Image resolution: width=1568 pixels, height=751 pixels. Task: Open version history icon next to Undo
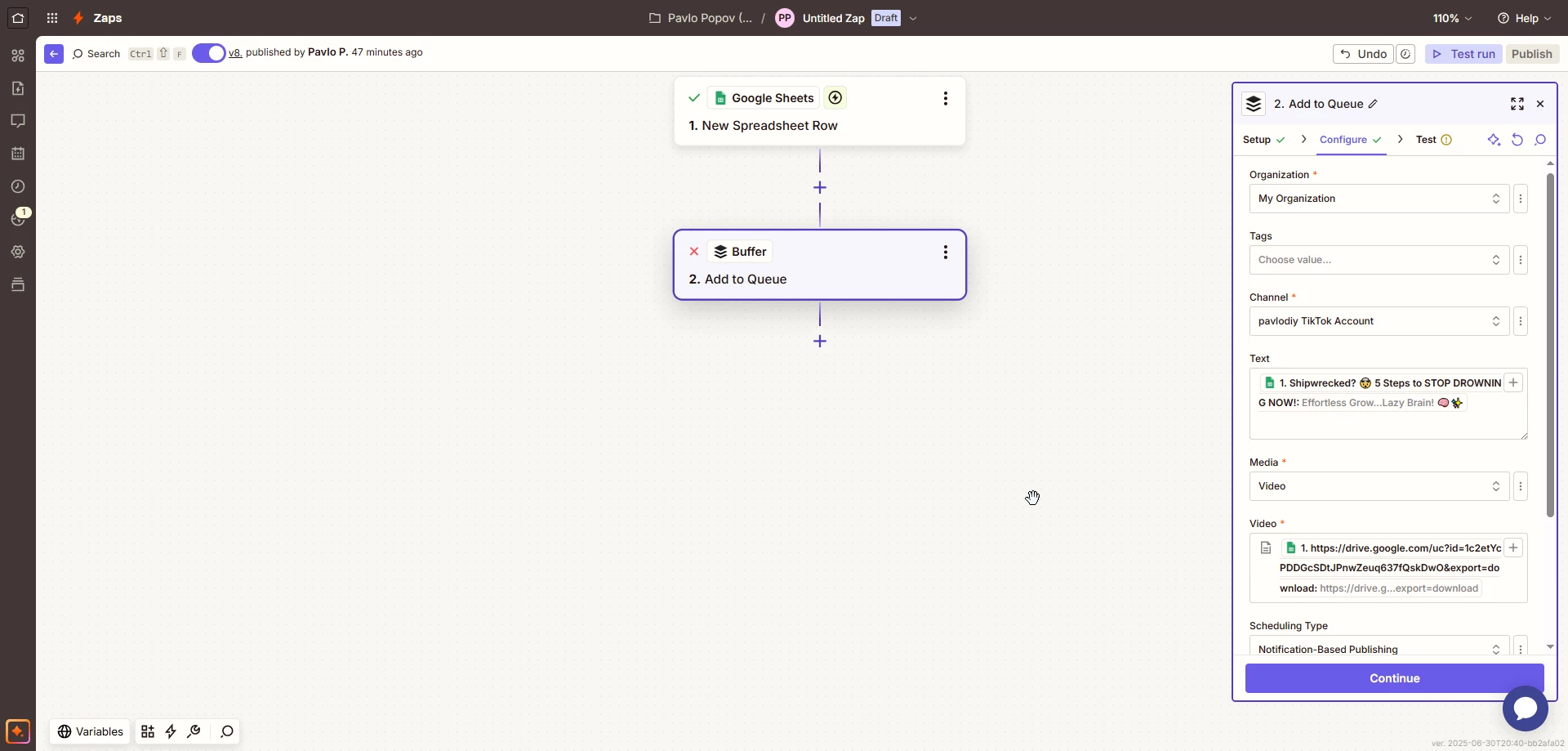(x=1405, y=54)
